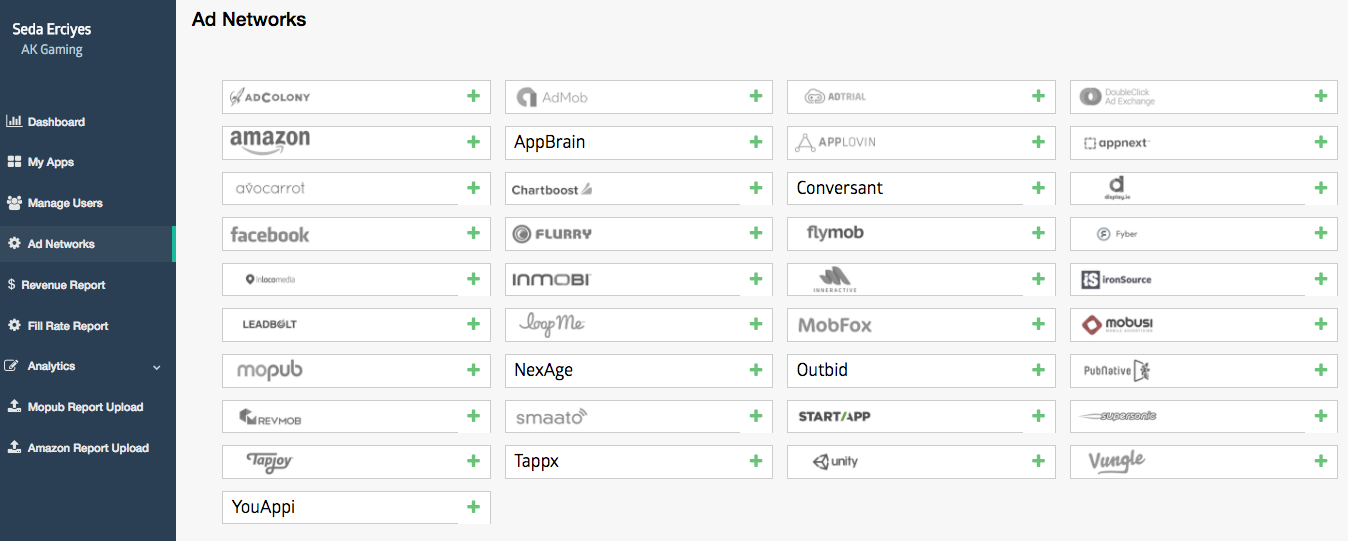Viewport: 1348px width, 541px height.
Task: Click the plus icon for Appnext
Action: [x=1321, y=142]
